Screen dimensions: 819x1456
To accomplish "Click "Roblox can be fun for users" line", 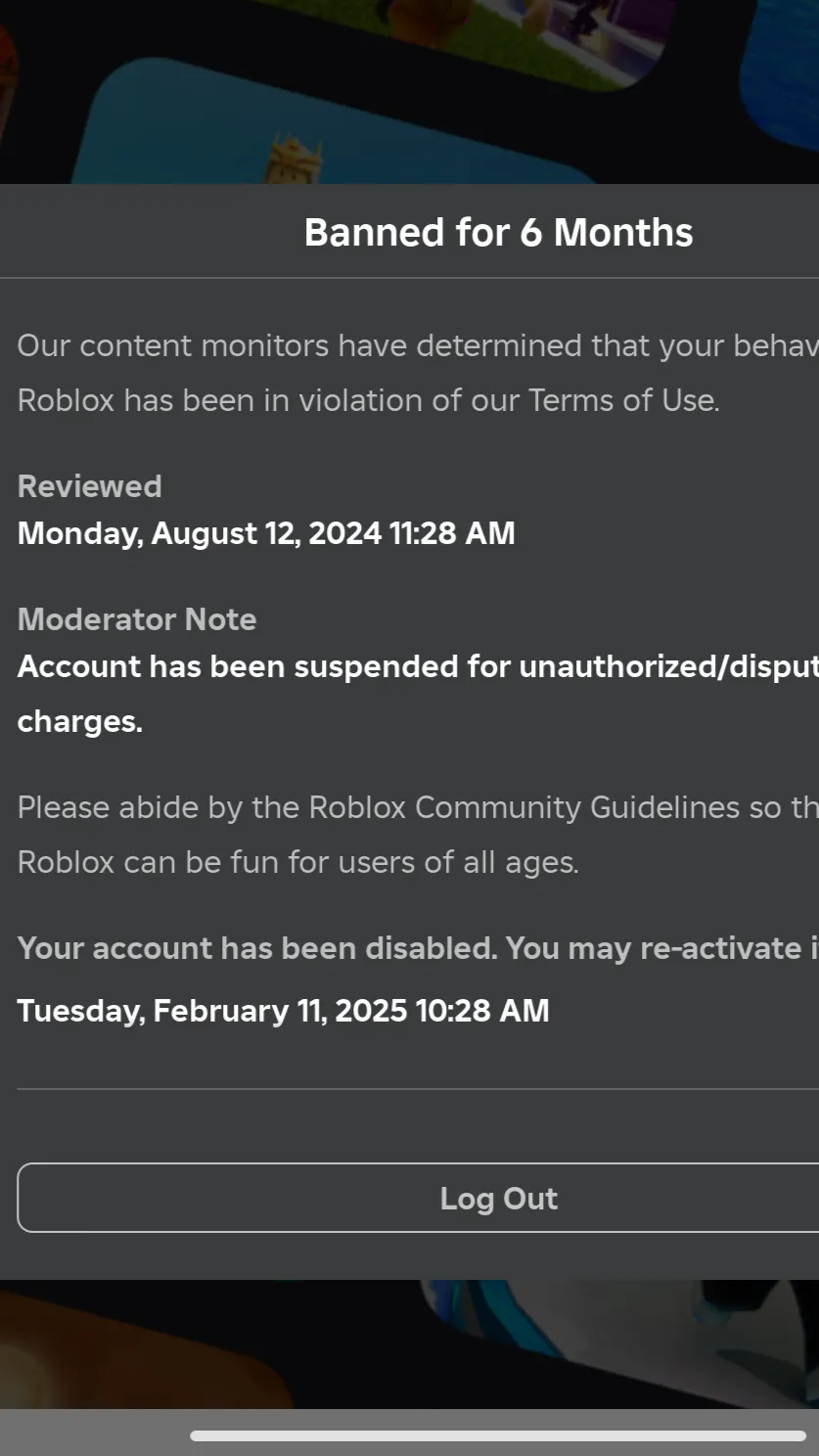I will tap(297, 862).
